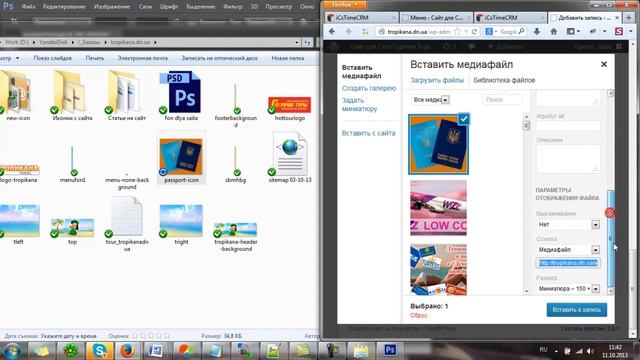640x360 pixels.
Task: Click the volume icon in system tray
Action: coord(590,351)
